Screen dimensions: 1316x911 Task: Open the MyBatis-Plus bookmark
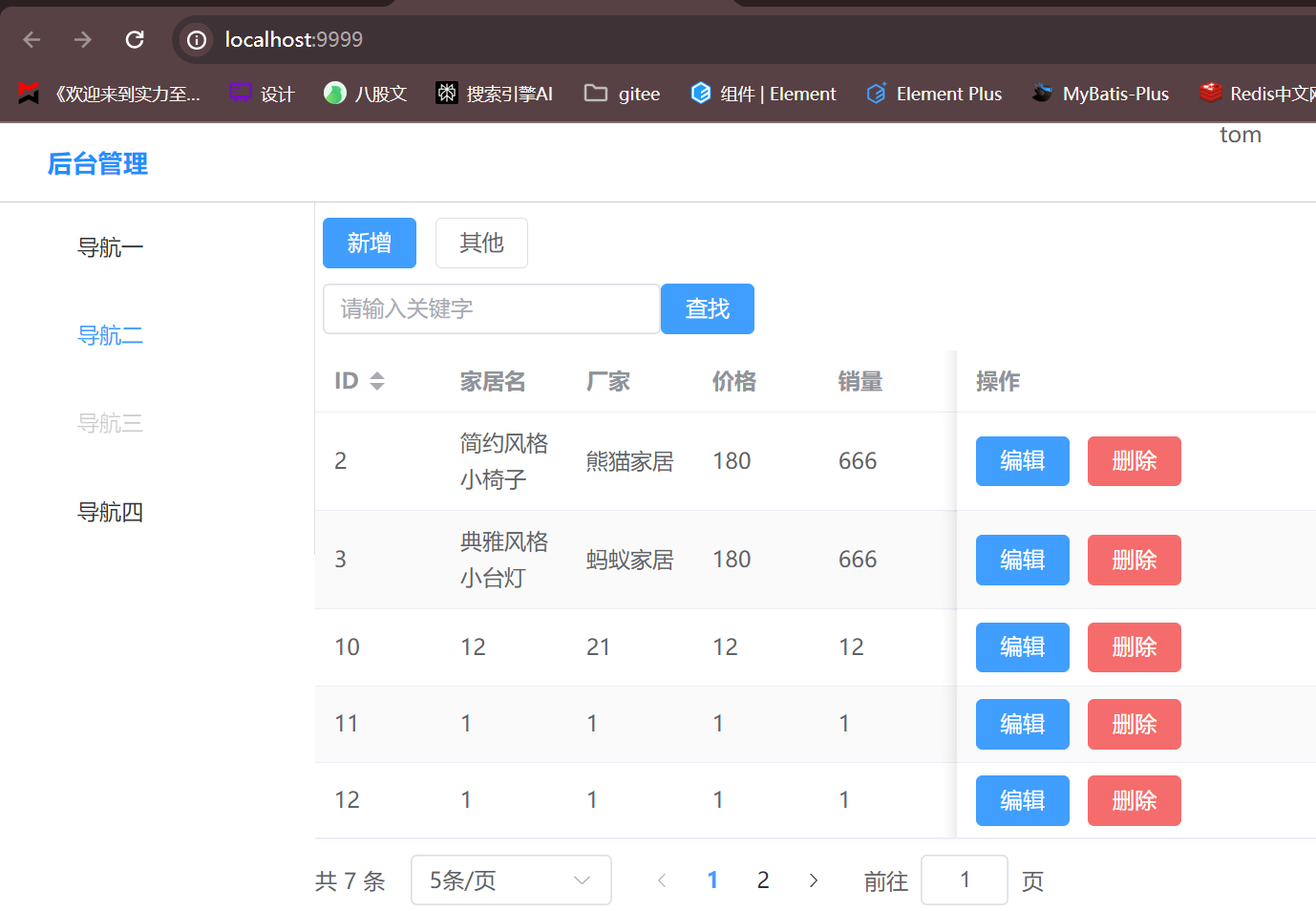click(x=1100, y=94)
